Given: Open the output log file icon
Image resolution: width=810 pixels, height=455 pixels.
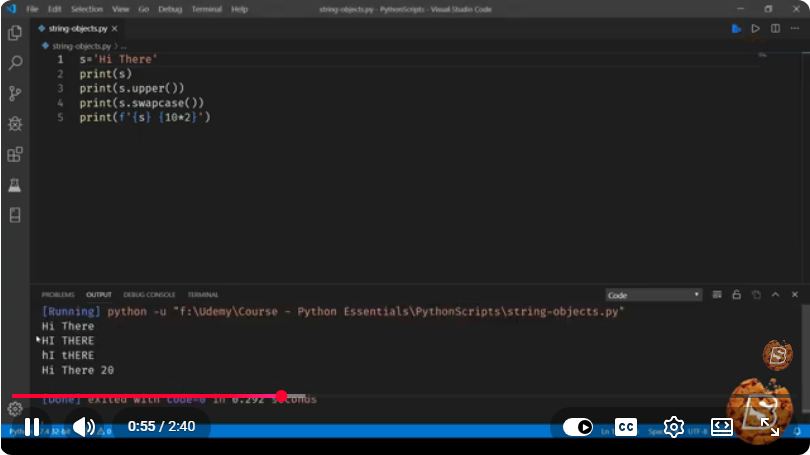Looking at the screenshot, I should (x=756, y=295).
